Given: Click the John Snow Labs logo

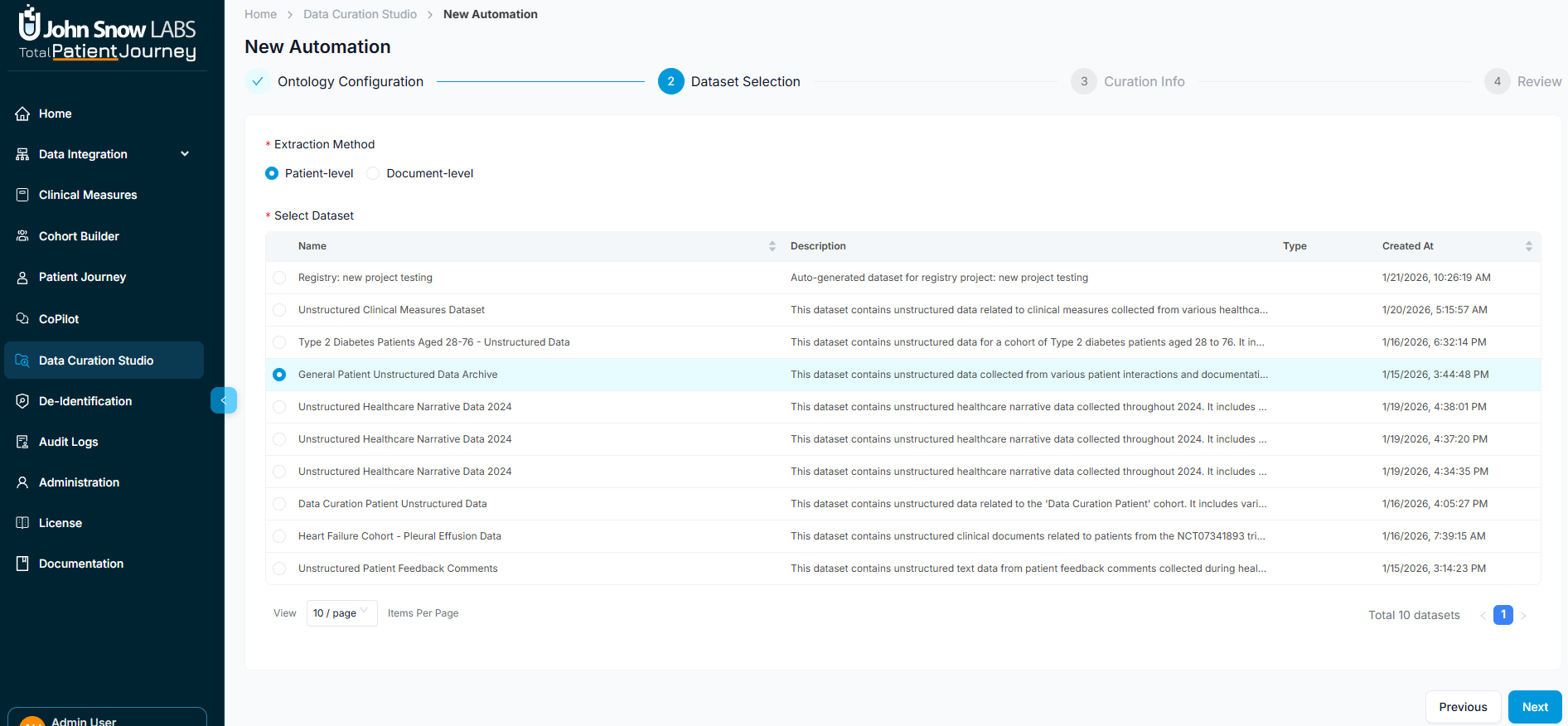Looking at the screenshot, I should [108, 33].
